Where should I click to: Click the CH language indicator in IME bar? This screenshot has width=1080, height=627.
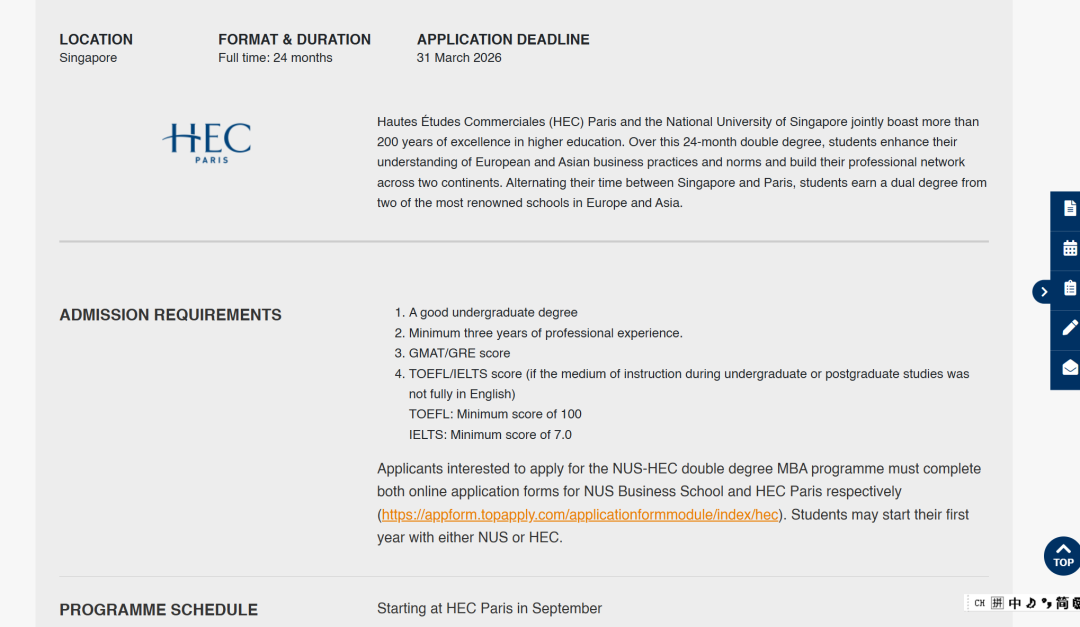979,603
